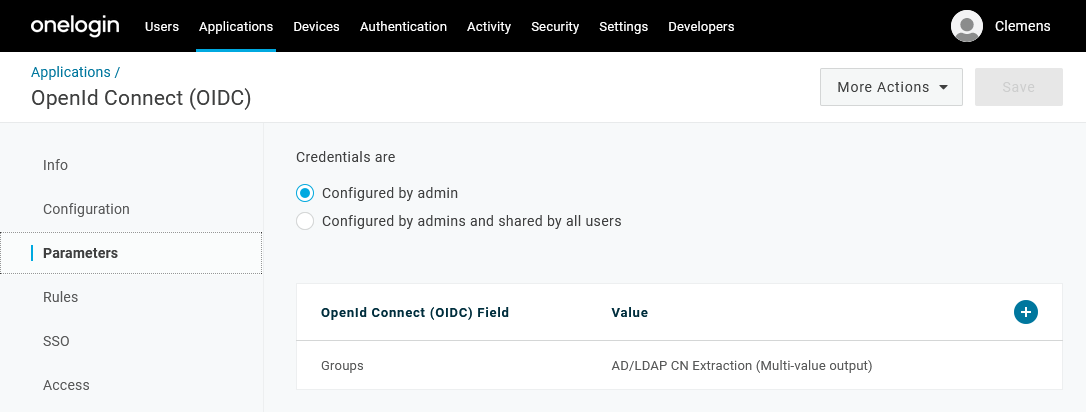Add a parameter with plus icon
The width and height of the screenshot is (1086, 412).
(x=1025, y=312)
